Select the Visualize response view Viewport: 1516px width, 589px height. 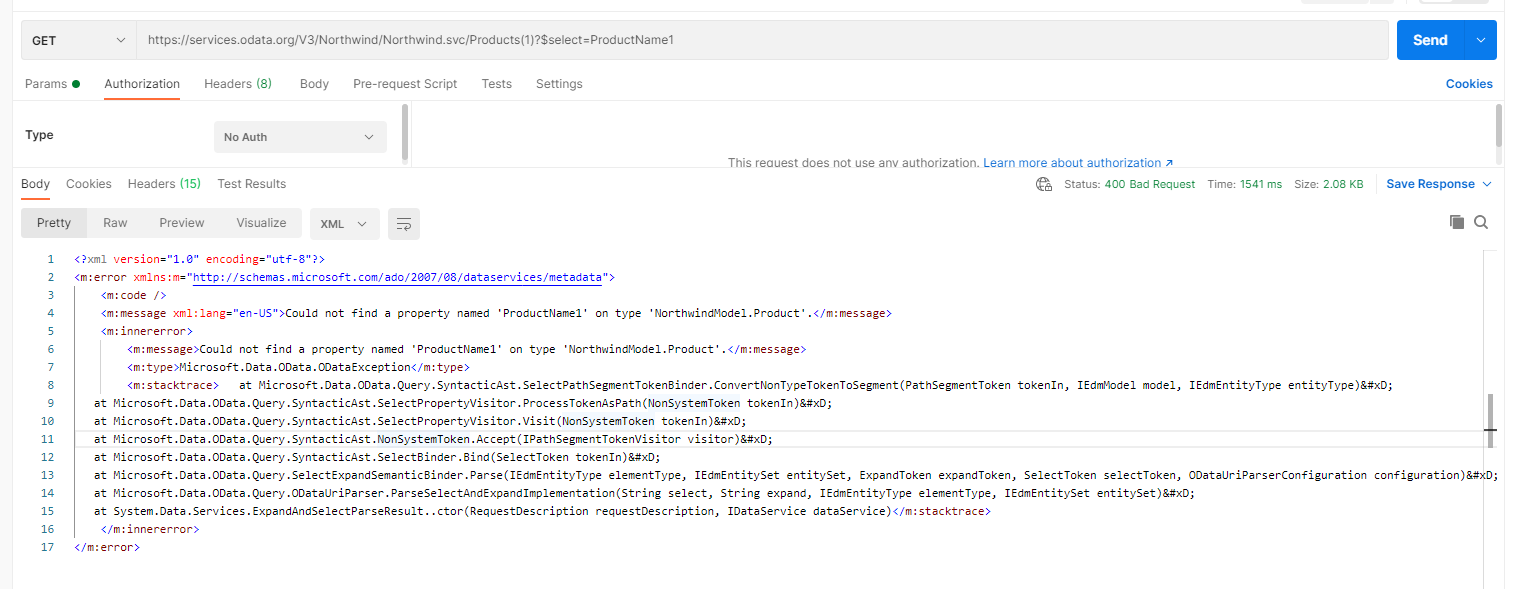(x=261, y=223)
